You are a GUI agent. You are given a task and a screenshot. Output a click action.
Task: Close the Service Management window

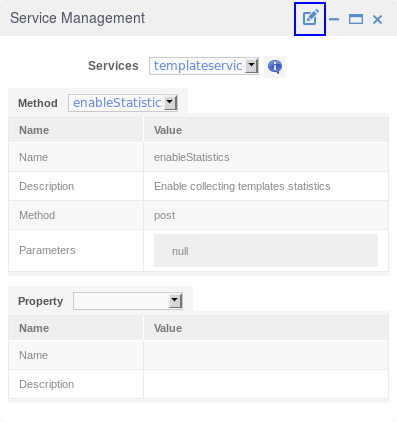click(x=377, y=20)
